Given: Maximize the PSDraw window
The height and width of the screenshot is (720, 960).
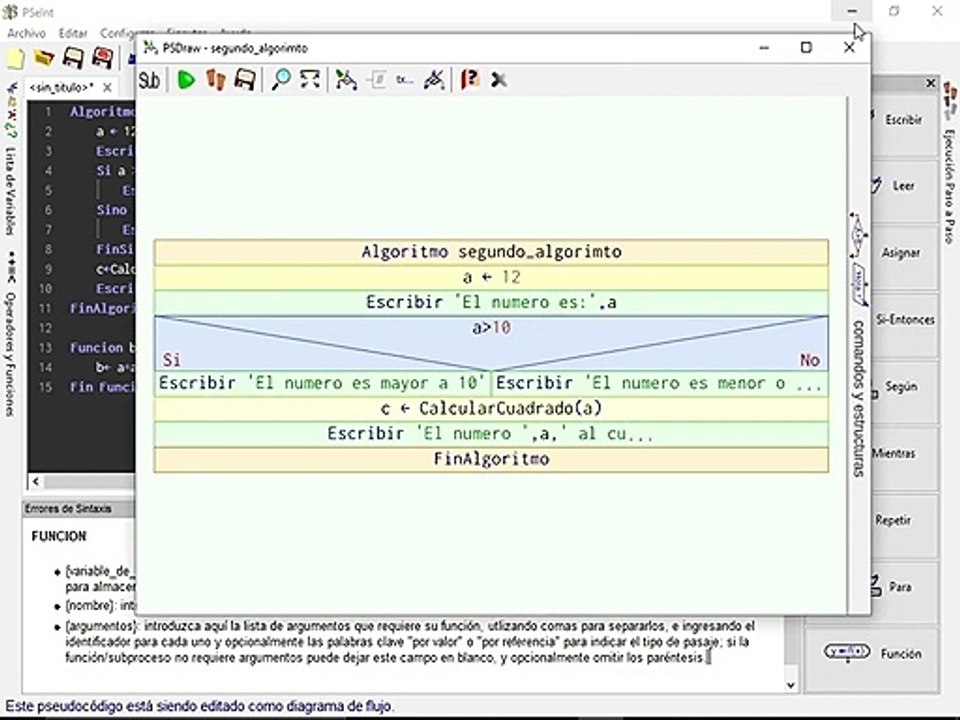Looking at the screenshot, I should coord(806,48).
